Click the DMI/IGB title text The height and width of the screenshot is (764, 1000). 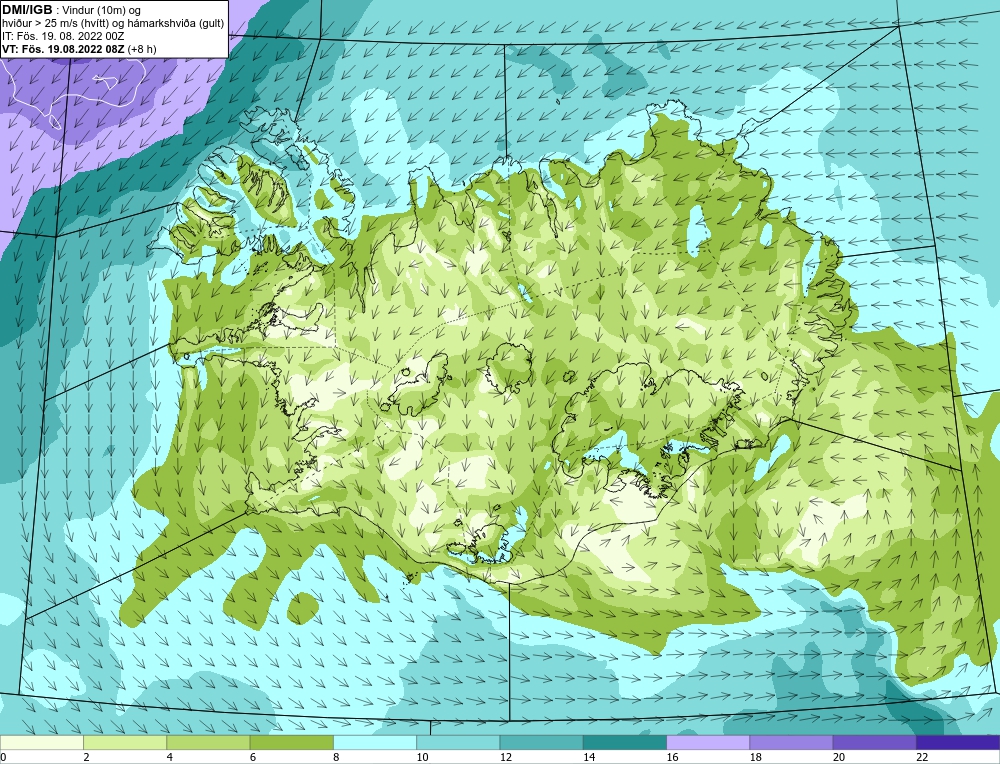27,10
